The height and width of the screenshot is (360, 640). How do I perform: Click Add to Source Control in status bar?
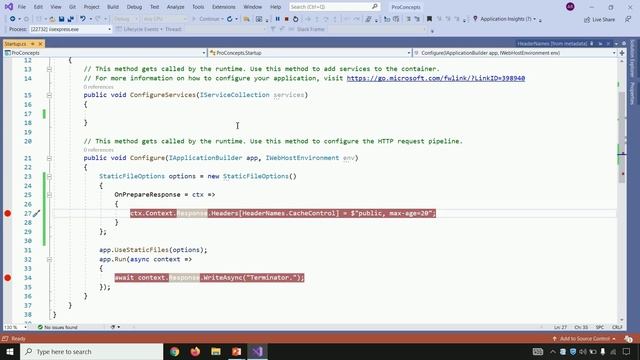click(x=584, y=338)
